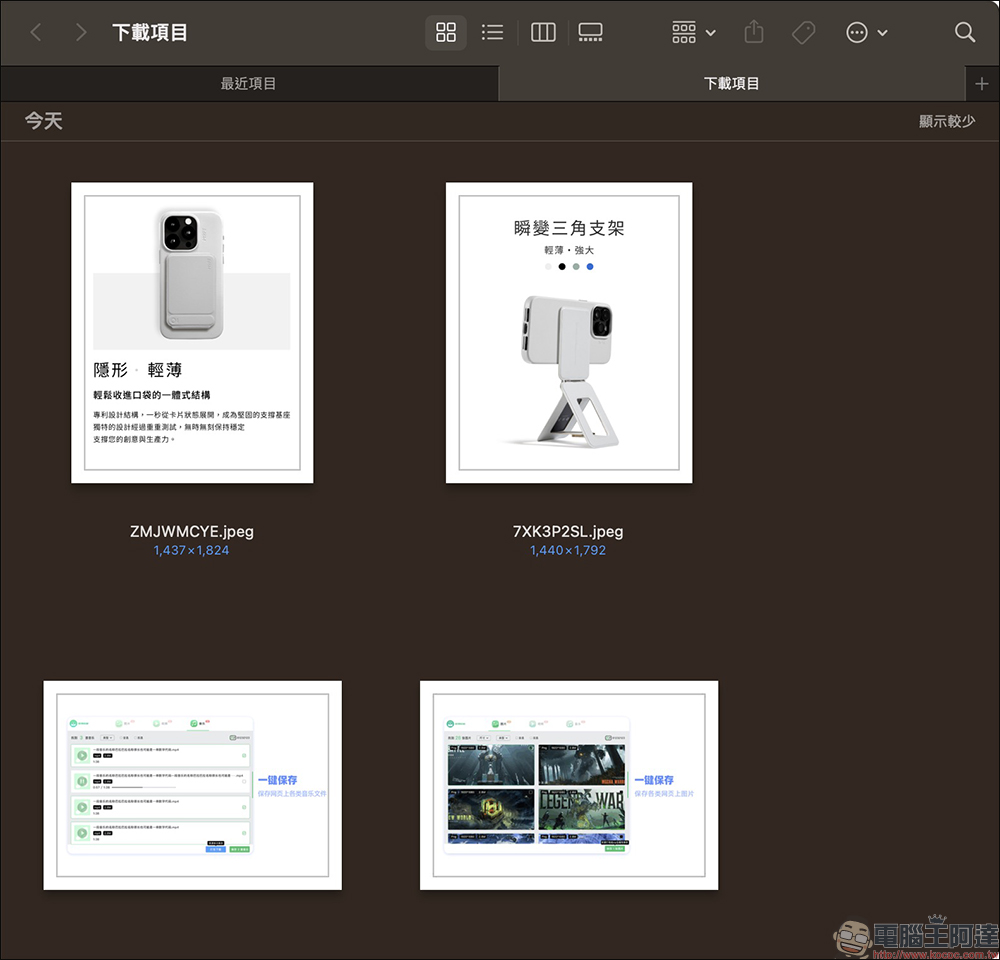Switch to list view
Viewport: 1000px width, 960px height.
492,32
